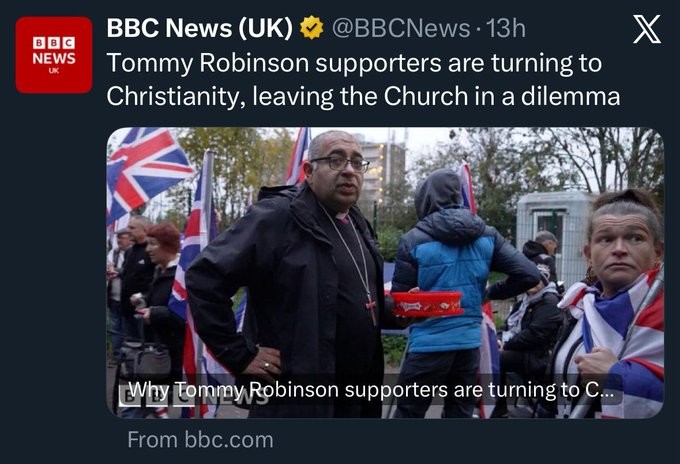Click the word Christianity in the tweet text
The width and height of the screenshot is (680, 464).
coord(173,96)
